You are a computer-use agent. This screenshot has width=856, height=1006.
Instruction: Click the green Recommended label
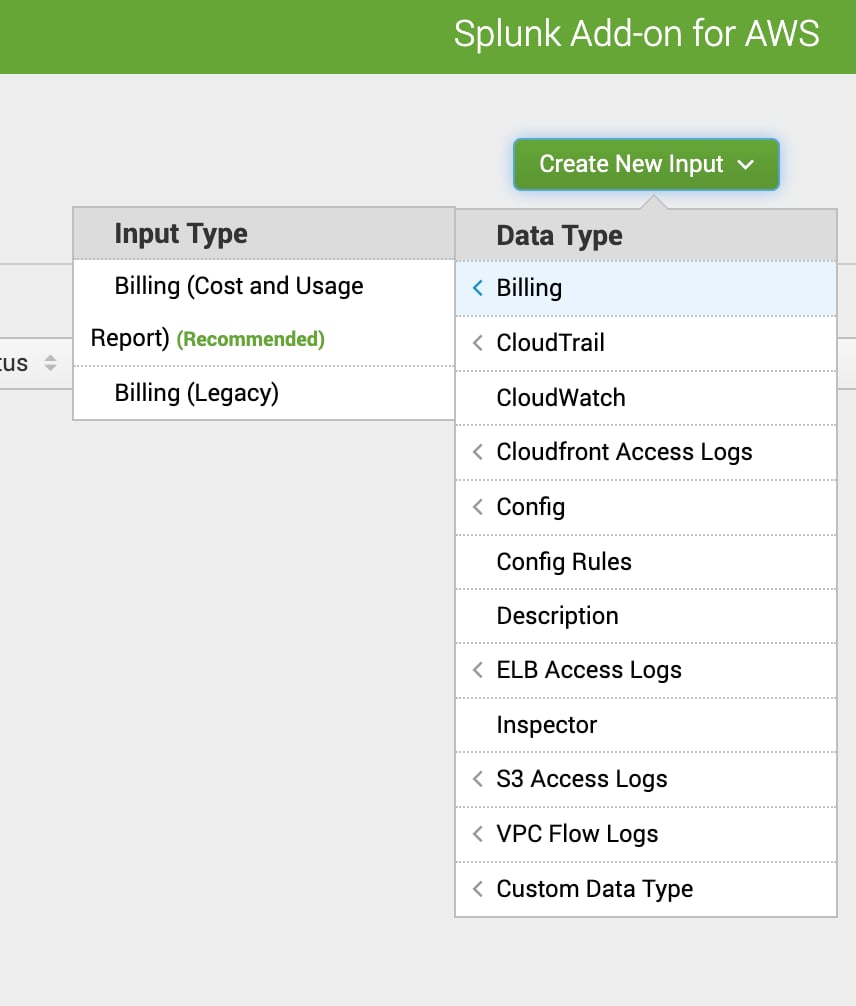pyautogui.click(x=250, y=339)
